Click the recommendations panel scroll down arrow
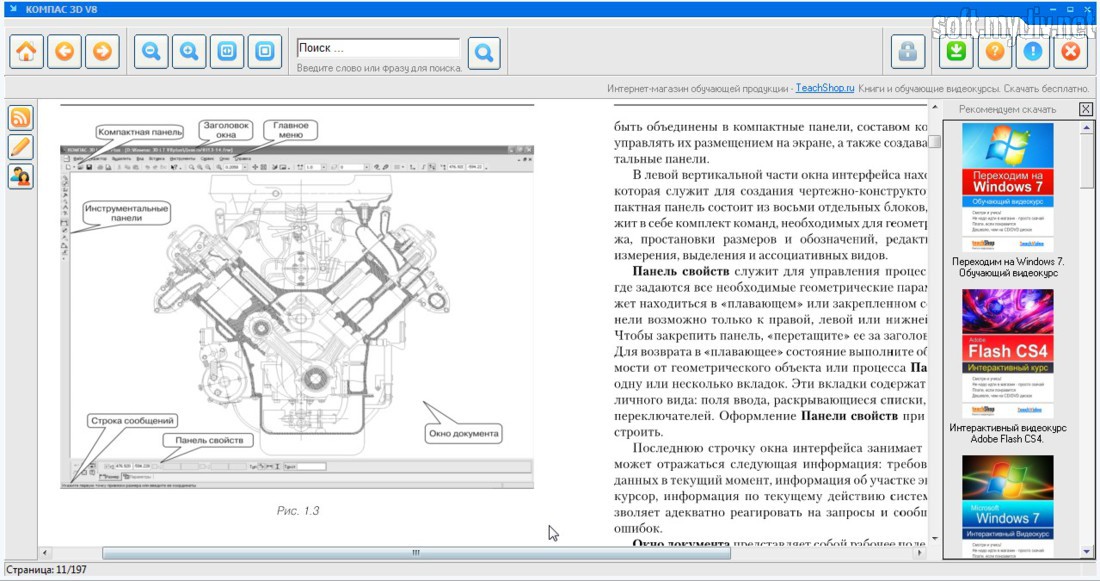Image resolution: width=1100 pixels, height=581 pixels. (1087, 552)
